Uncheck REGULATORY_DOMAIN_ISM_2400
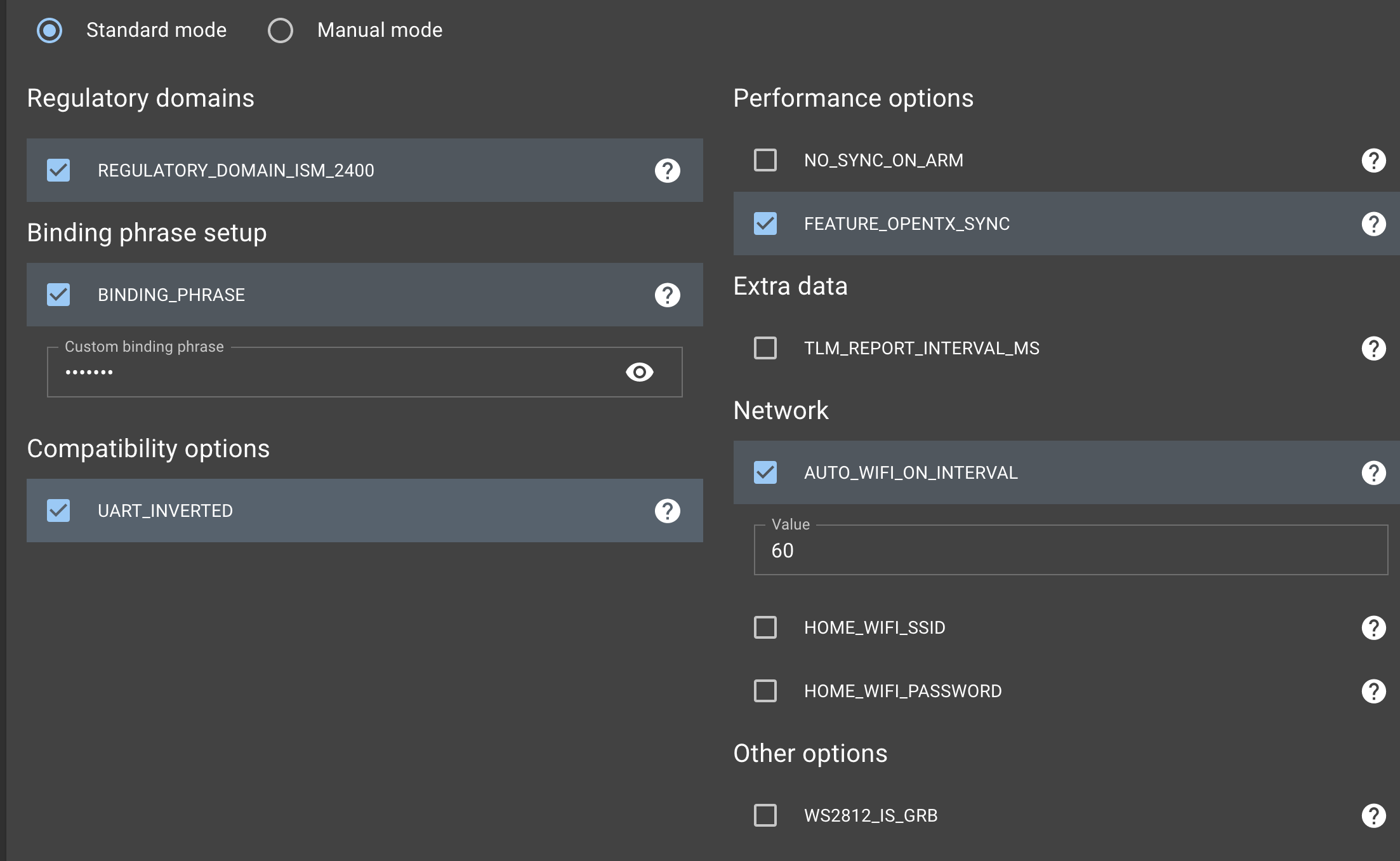The width and height of the screenshot is (1400, 861). point(58,170)
